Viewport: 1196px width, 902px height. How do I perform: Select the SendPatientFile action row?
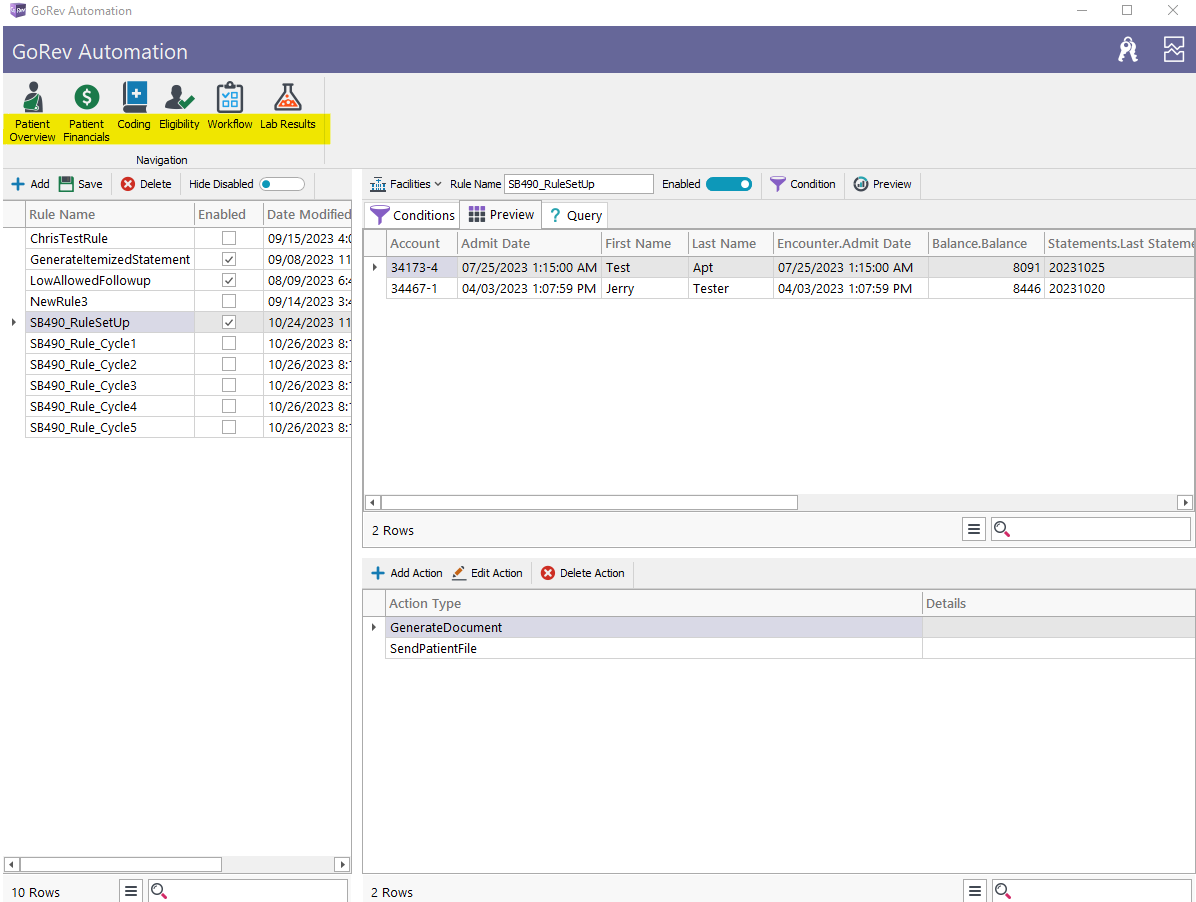[789, 648]
